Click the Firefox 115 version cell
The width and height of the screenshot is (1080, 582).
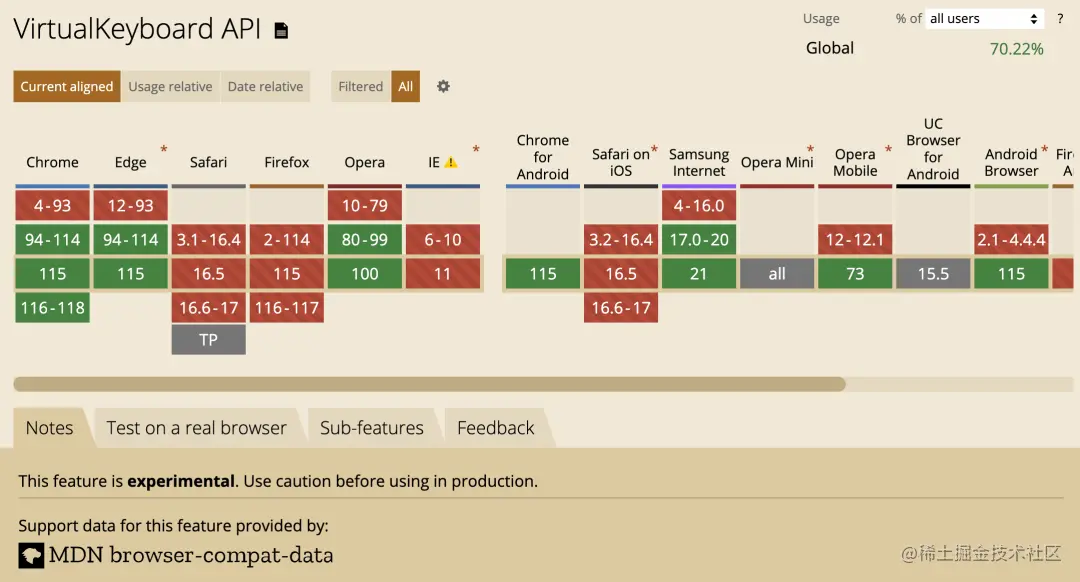tap(287, 273)
